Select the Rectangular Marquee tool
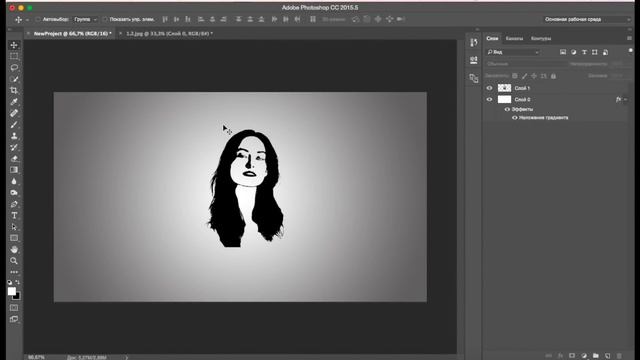Viewport: 640px width, 360px height. pos(14,56)
